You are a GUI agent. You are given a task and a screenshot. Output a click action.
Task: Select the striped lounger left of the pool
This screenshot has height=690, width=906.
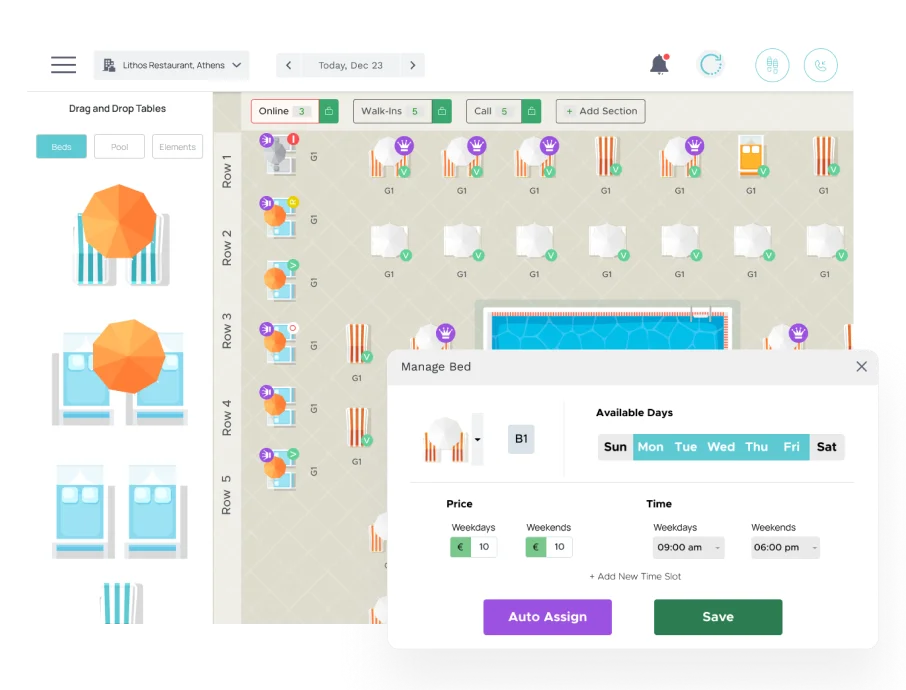click(358, 343)
